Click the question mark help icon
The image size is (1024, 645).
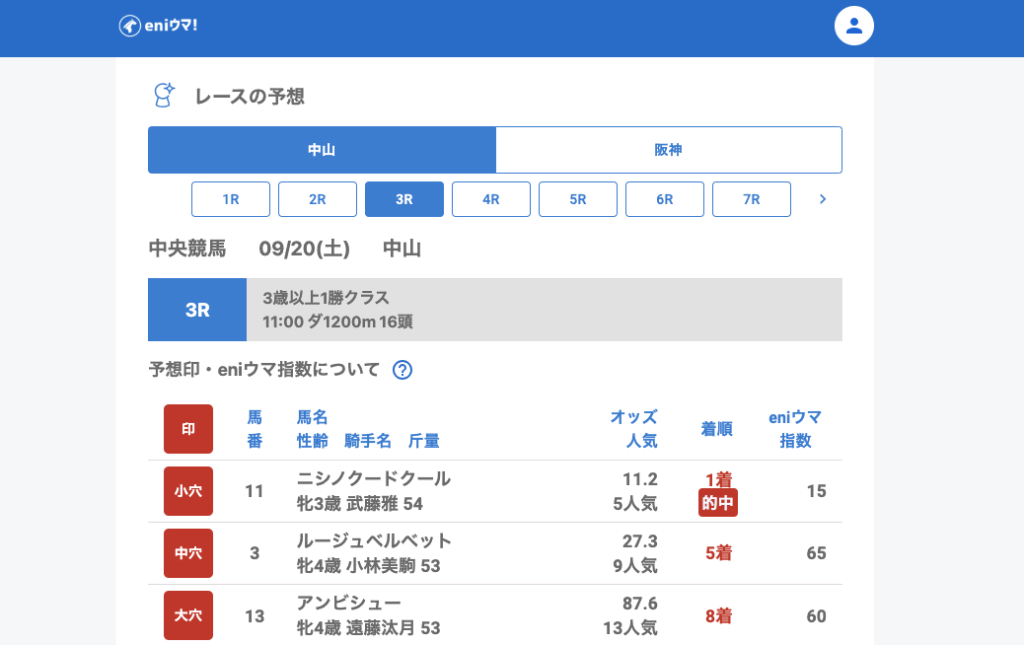point(402,370)
